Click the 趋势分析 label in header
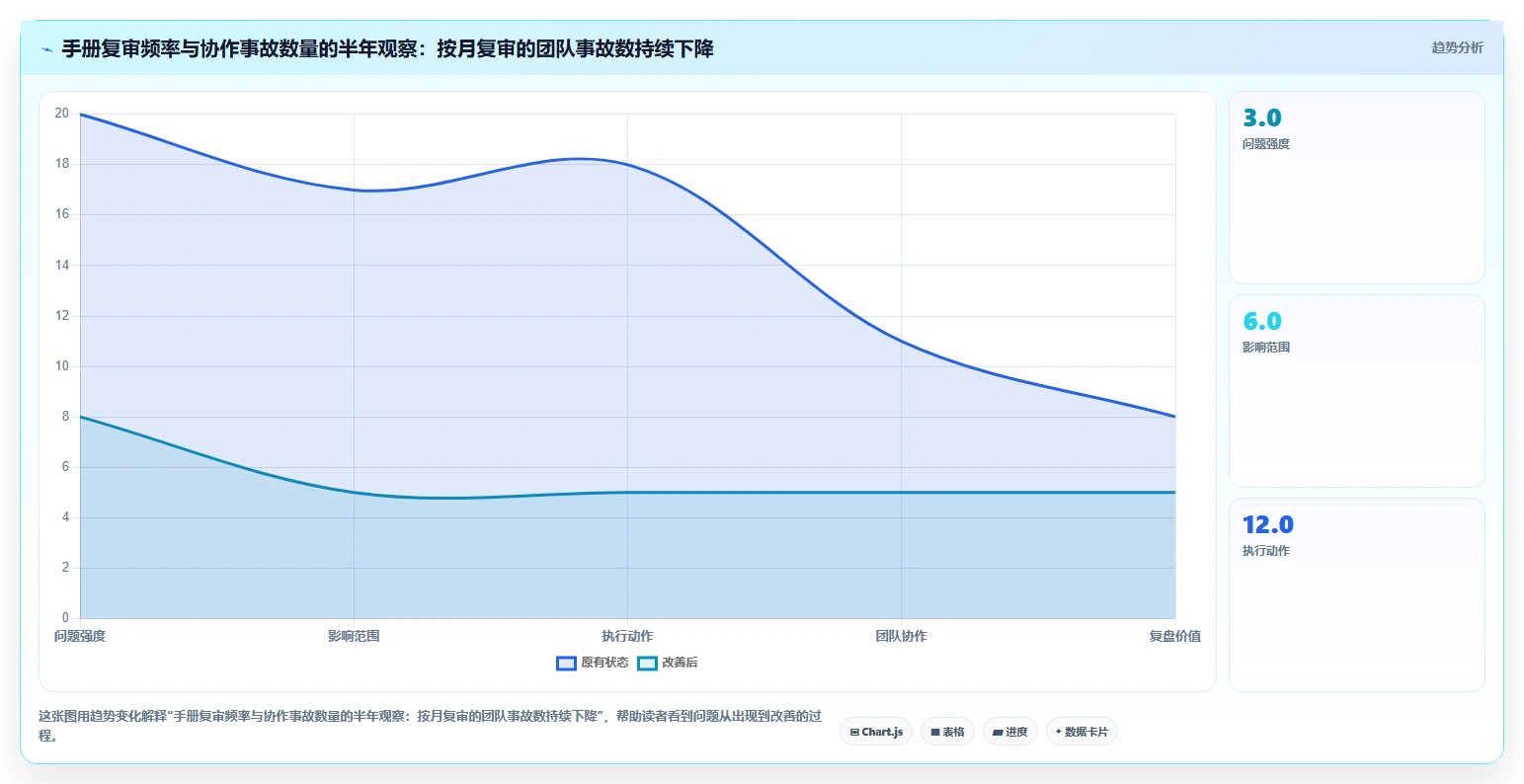The image size is (1524, 784). 1457,47
